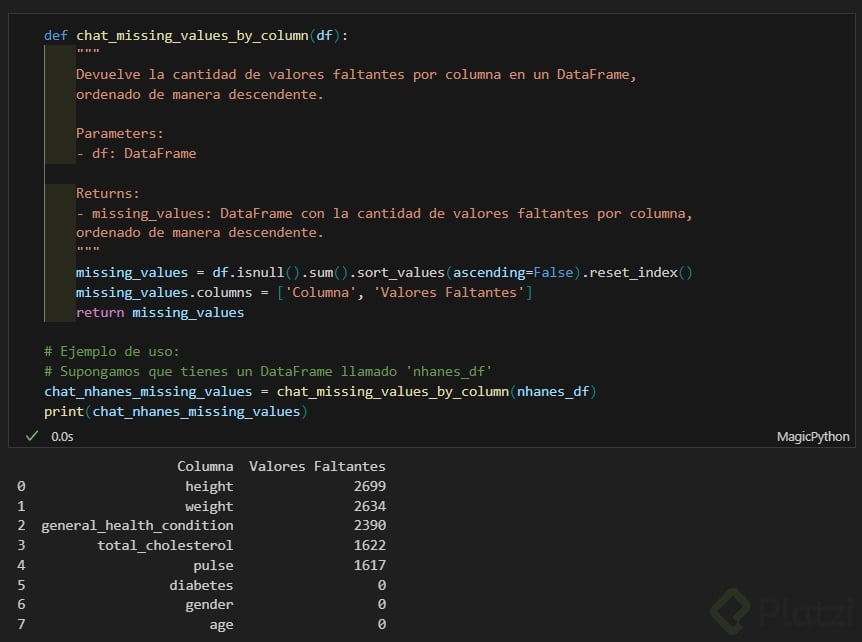862x642 pixels.
Task: Click the Platzi logo watermark
Action: (x=782, y=607)
